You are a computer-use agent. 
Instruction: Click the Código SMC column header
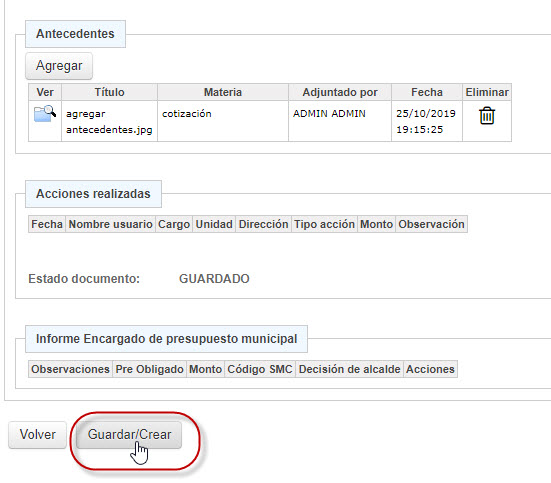coord(260,369)
